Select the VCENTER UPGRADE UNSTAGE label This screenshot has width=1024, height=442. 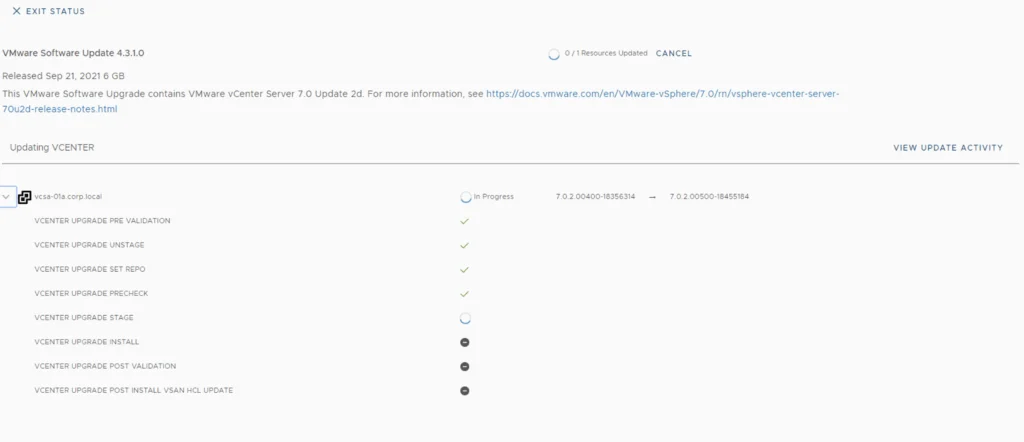pos(89,245)
